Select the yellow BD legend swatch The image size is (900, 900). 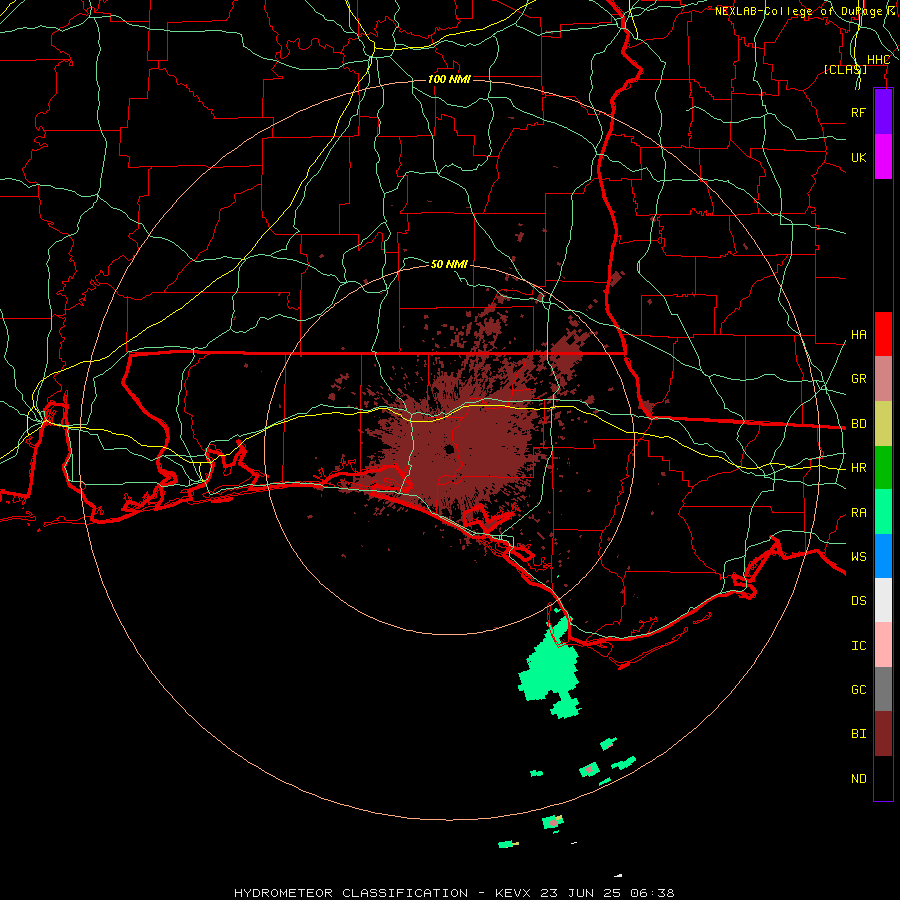883,424
